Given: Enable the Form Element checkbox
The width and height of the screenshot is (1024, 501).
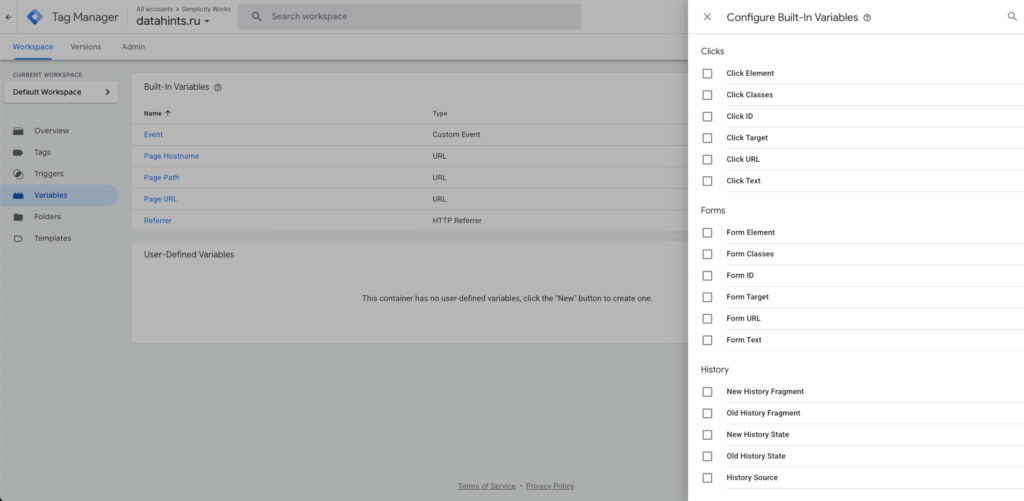Looking at the screenshot, I should click(x=707, y=233).
